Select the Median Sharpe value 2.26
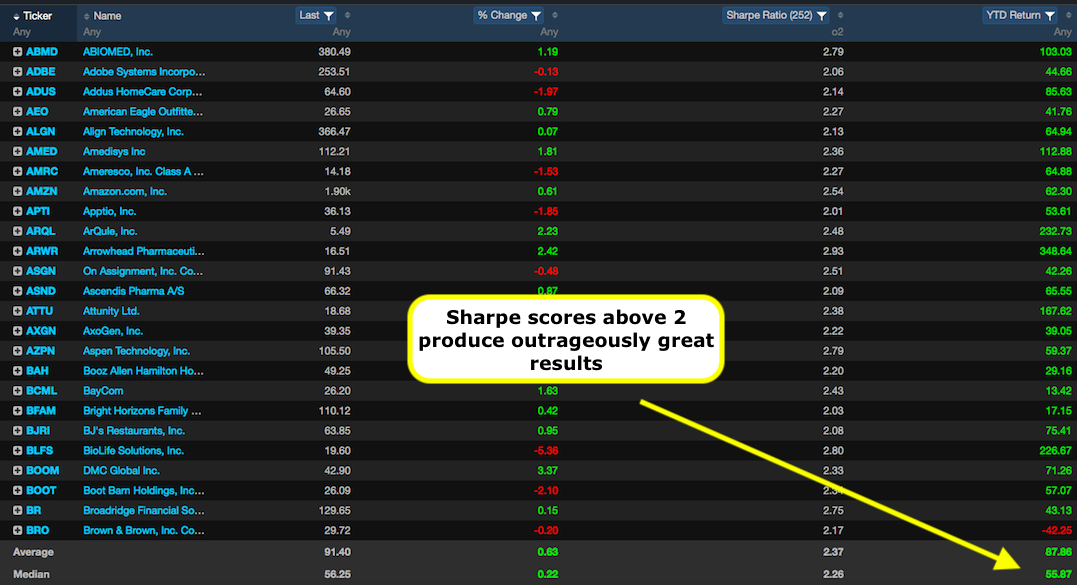This screenshot has height=585, width=1077. click(x=833, y=574)
